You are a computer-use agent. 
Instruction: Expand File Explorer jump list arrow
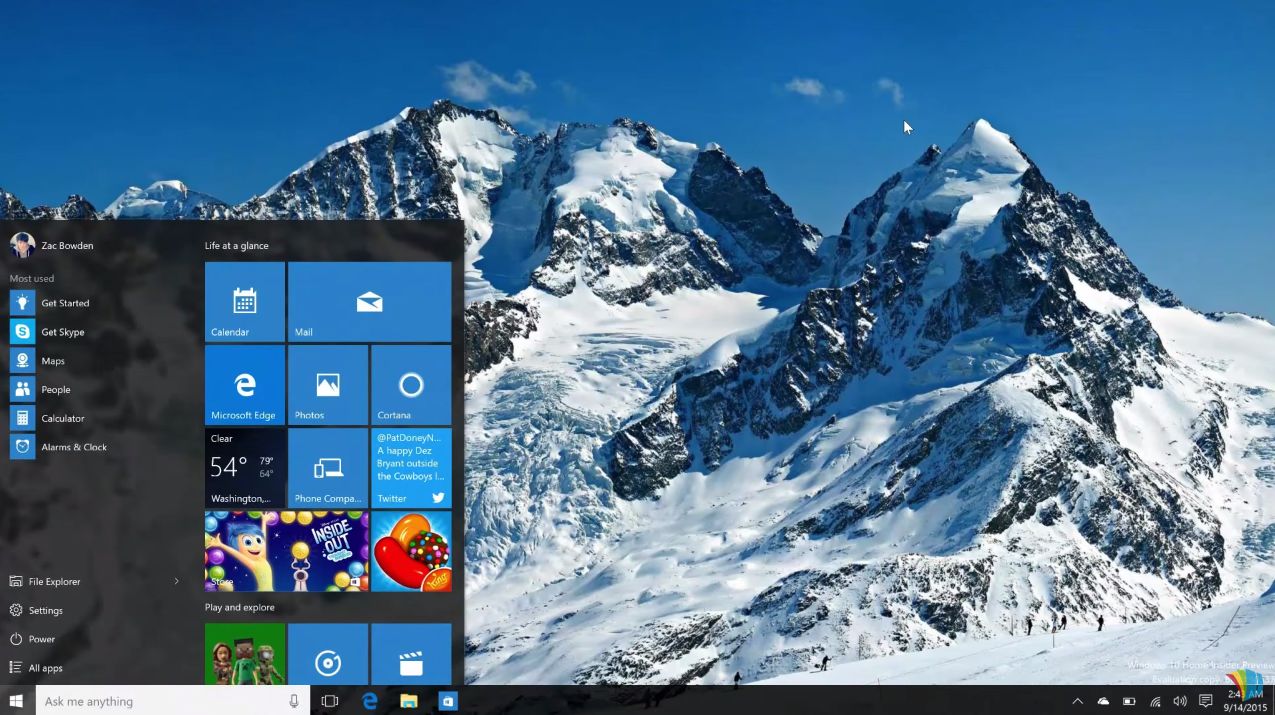[x=177, y=581]
